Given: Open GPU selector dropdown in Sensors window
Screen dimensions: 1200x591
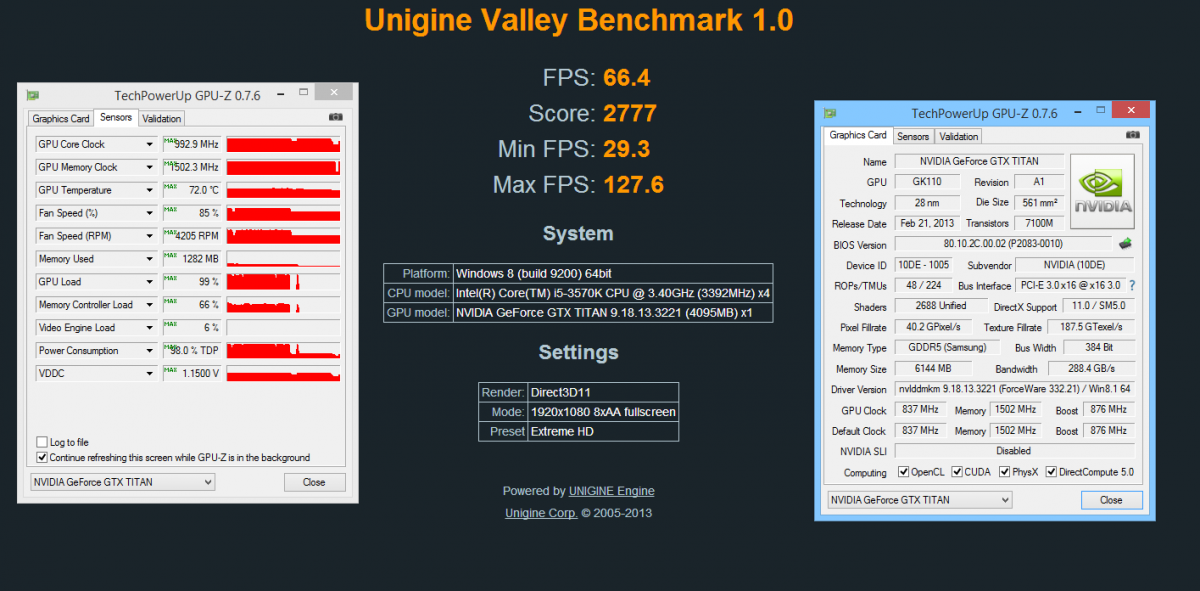Looking at the screenshot, I should (x=121, y=482).
